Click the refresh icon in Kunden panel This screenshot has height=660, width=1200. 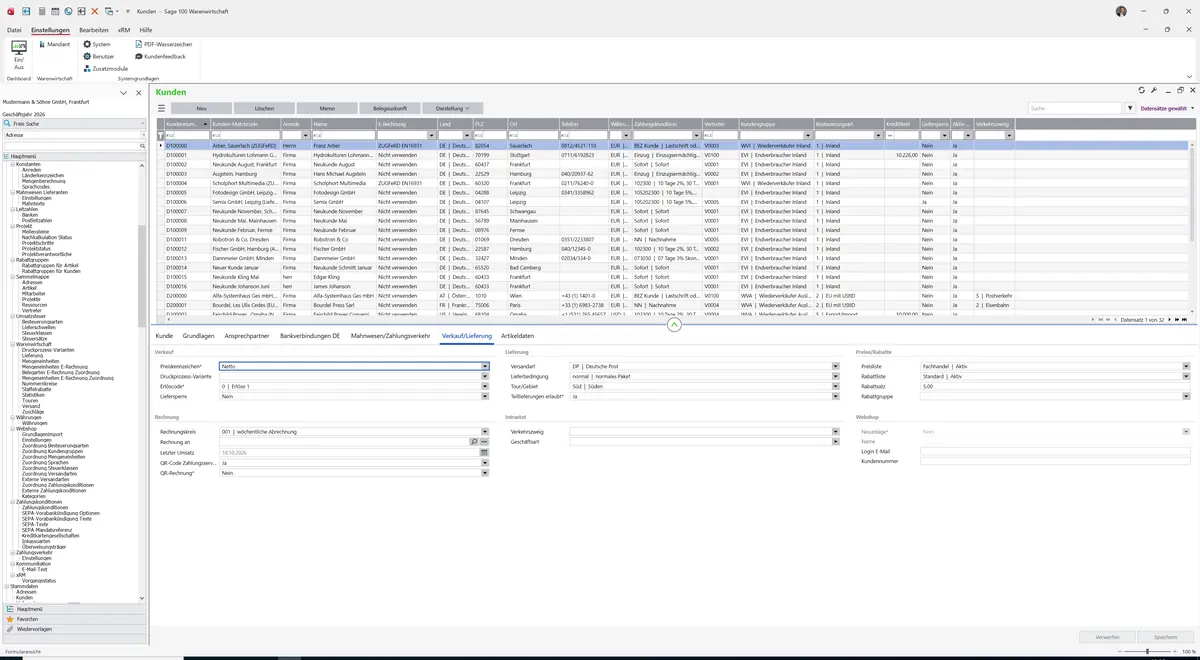[x=1142, y=91]
